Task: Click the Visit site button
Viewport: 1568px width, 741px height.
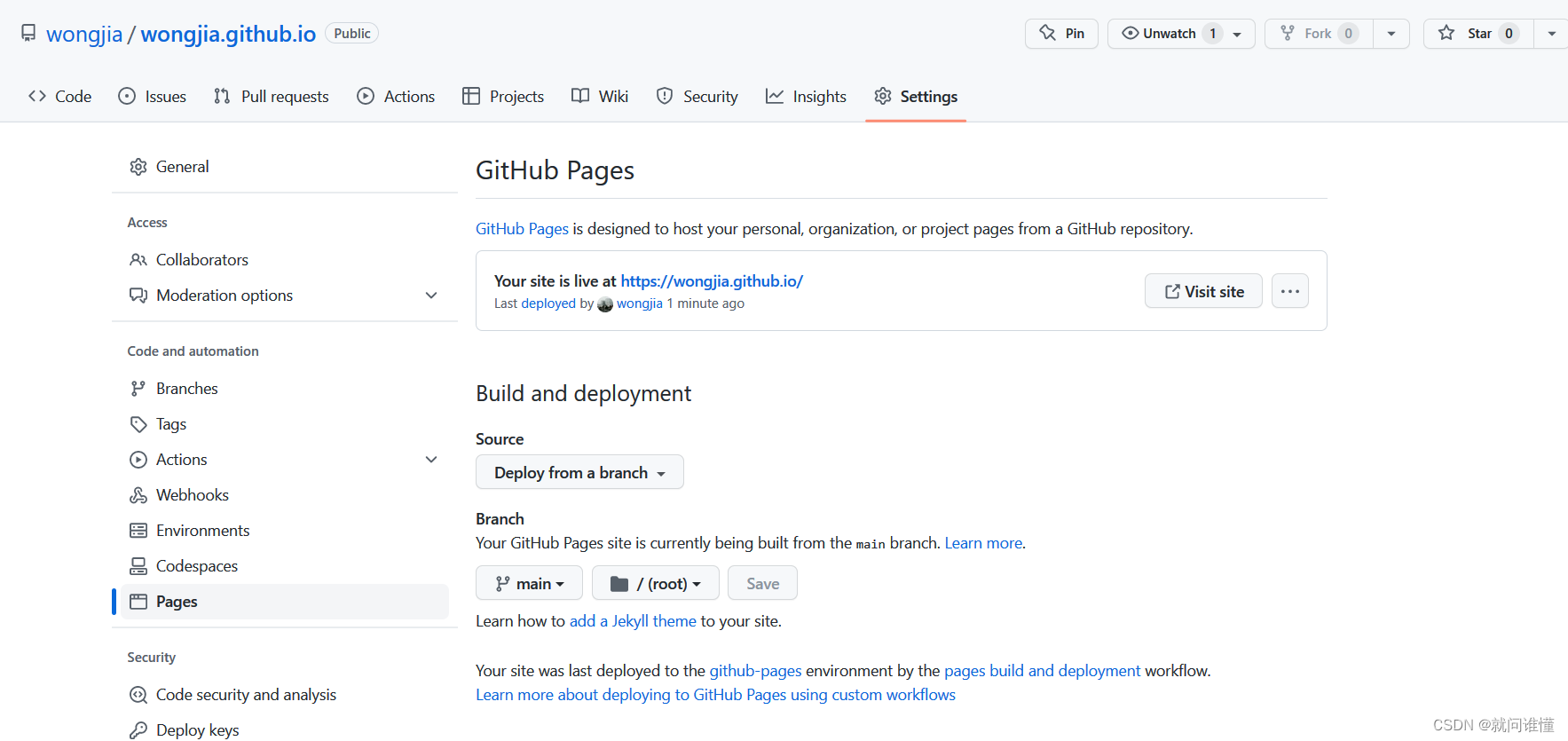Action: pos(1203,291)
